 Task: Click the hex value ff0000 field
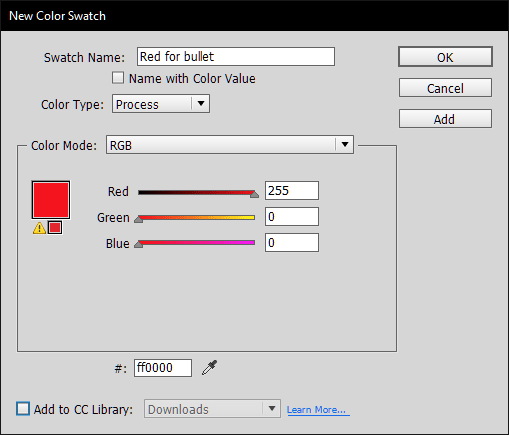pyautogui.click(x=163, y=368)
